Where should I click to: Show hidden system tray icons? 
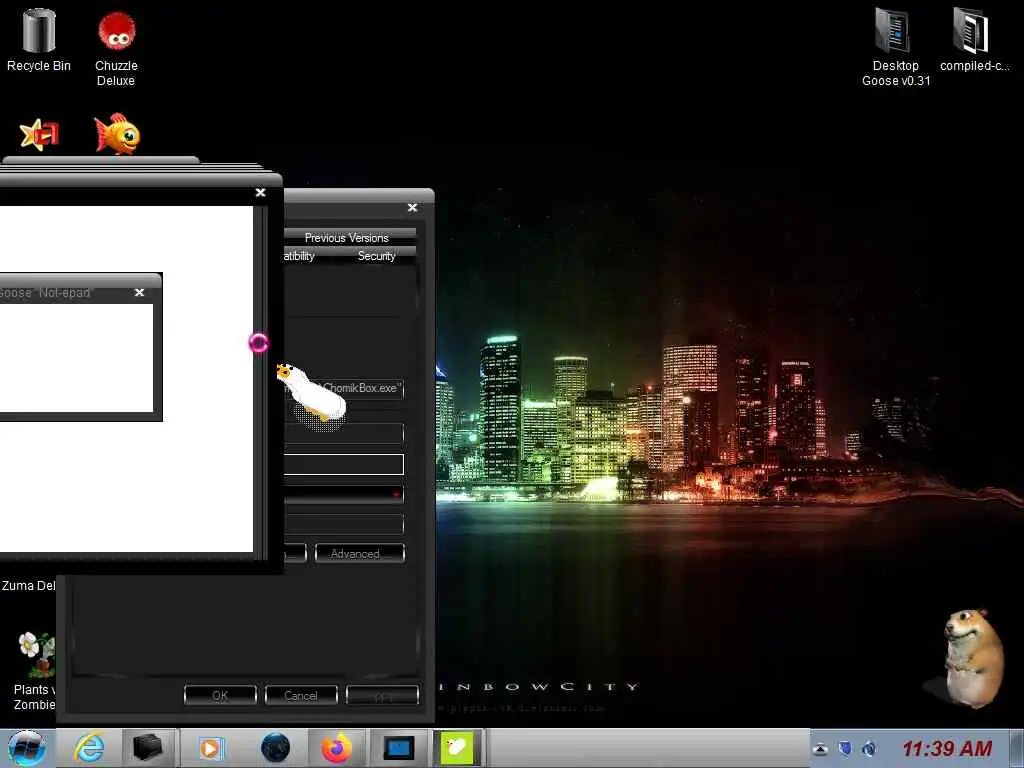click(820, 750)
